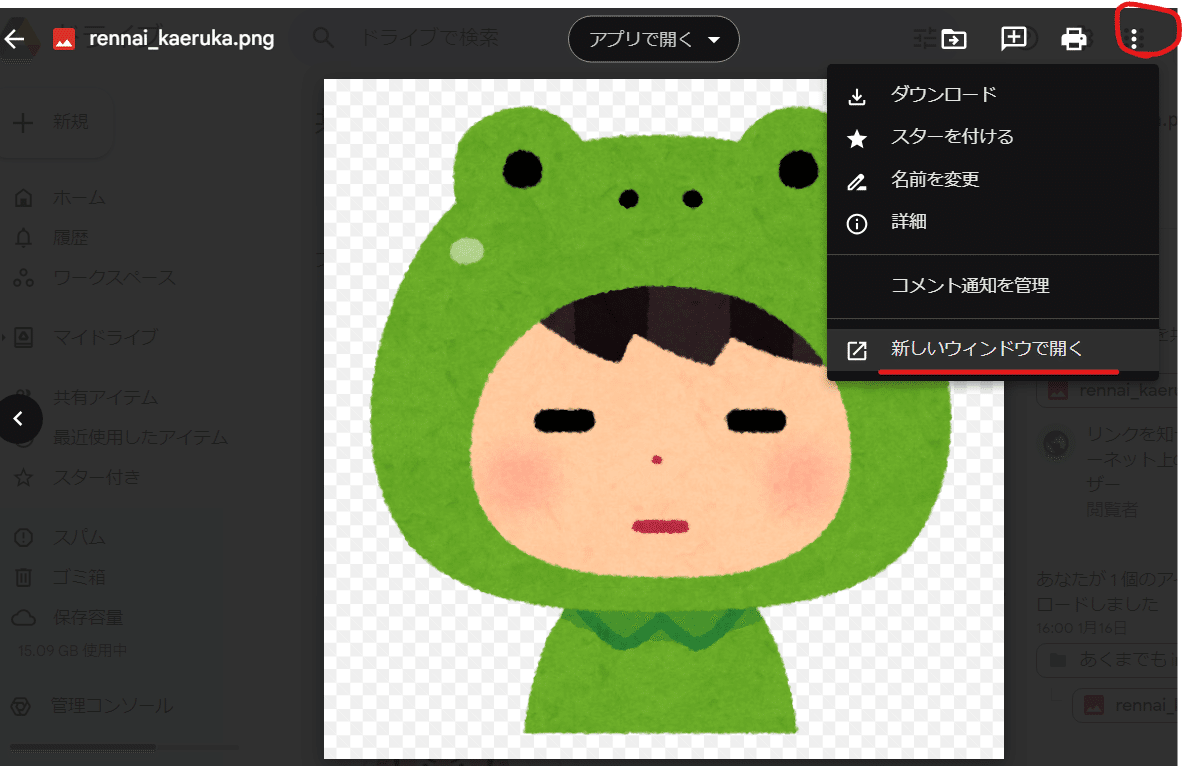Image resolution: width=1182 pixels, height=766 pixels.
Task: Open ワークスペース in the sidebar
Action: pos(114,277)
